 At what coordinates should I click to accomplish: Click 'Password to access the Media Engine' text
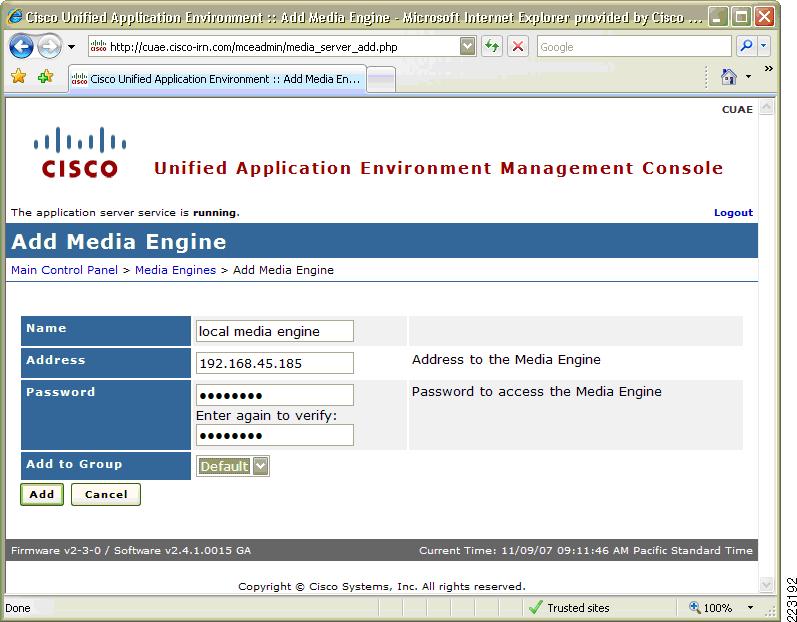537,392
